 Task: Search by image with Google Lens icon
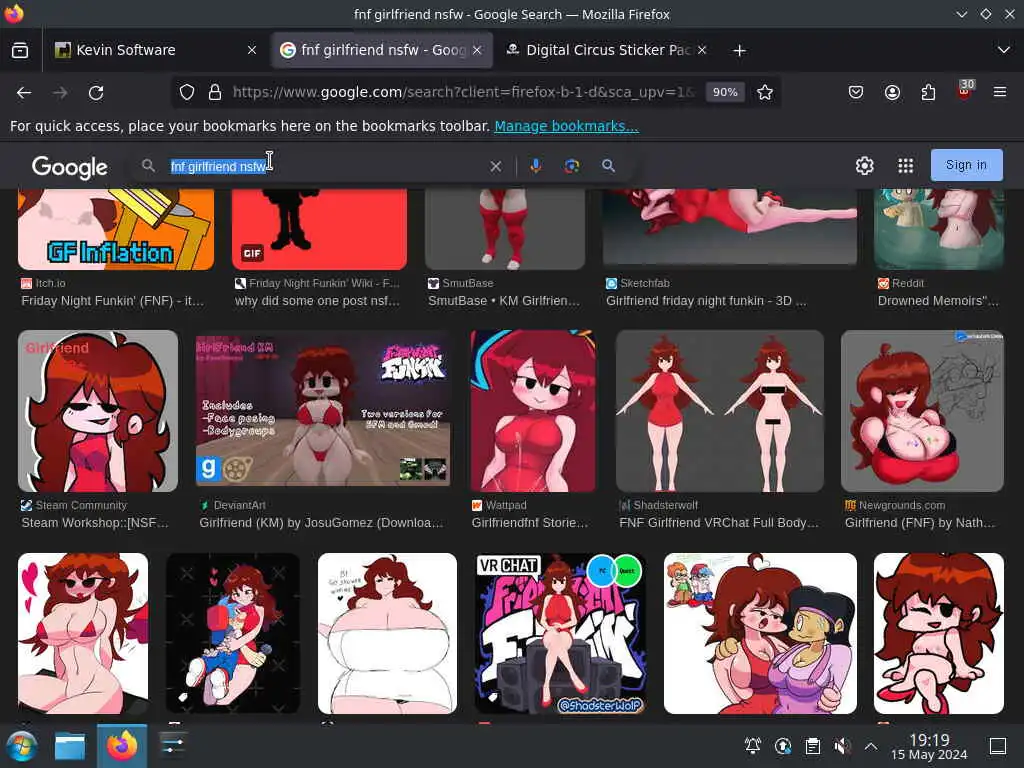[x=571, y=166]
